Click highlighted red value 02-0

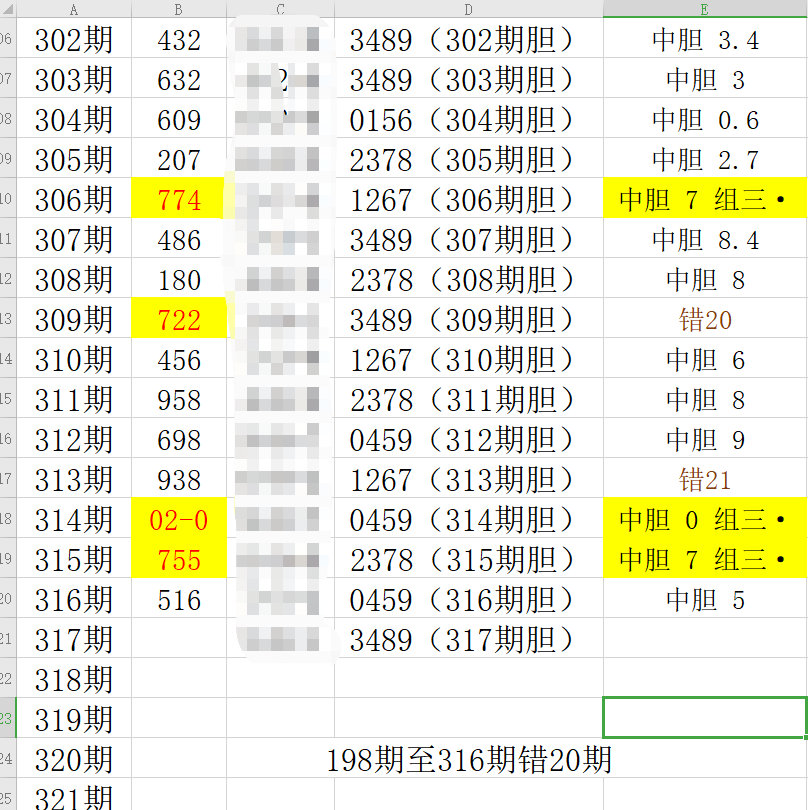tap(179, 520)
